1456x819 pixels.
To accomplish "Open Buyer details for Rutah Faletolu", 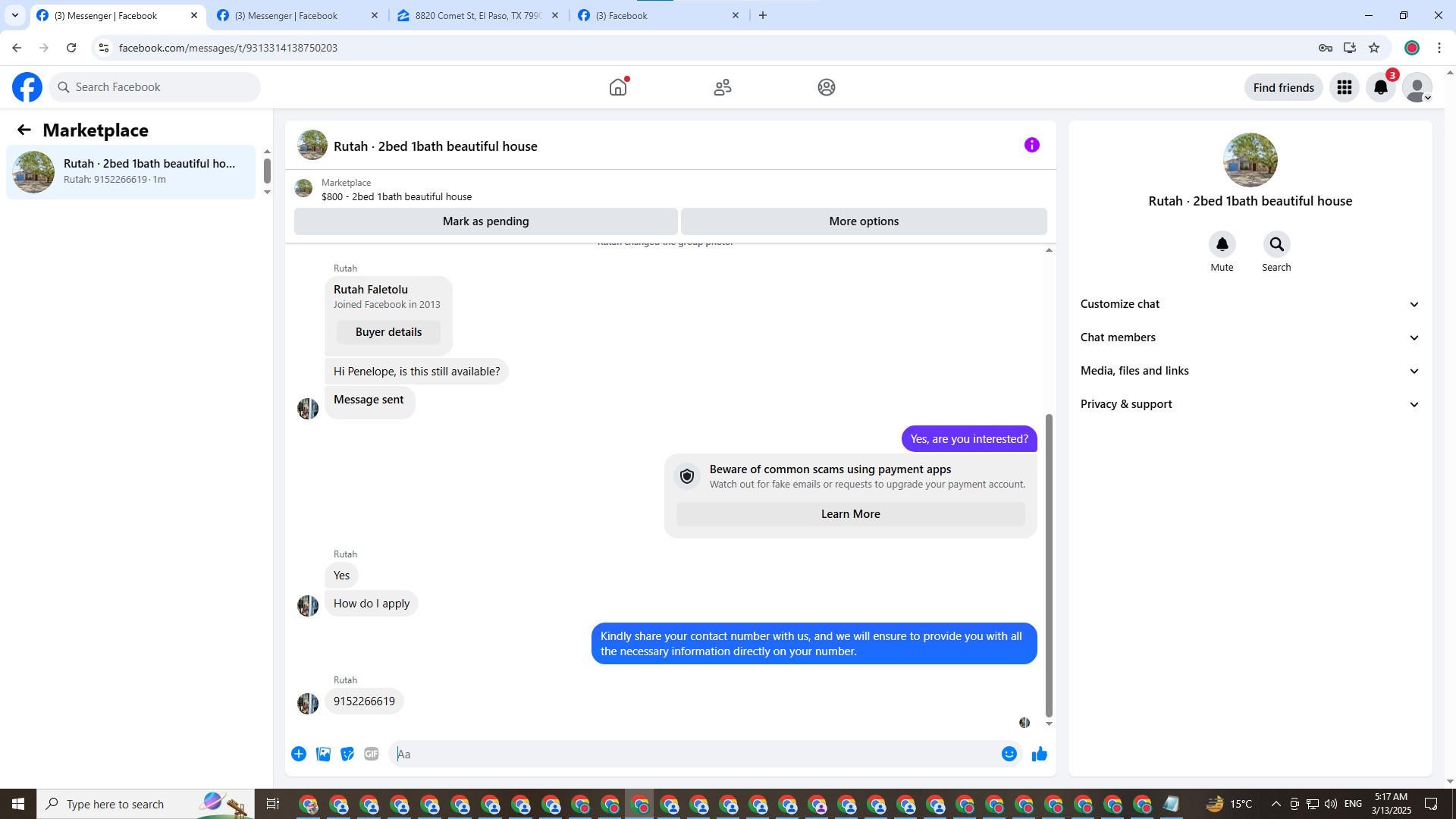I will (x=388, y=332).
